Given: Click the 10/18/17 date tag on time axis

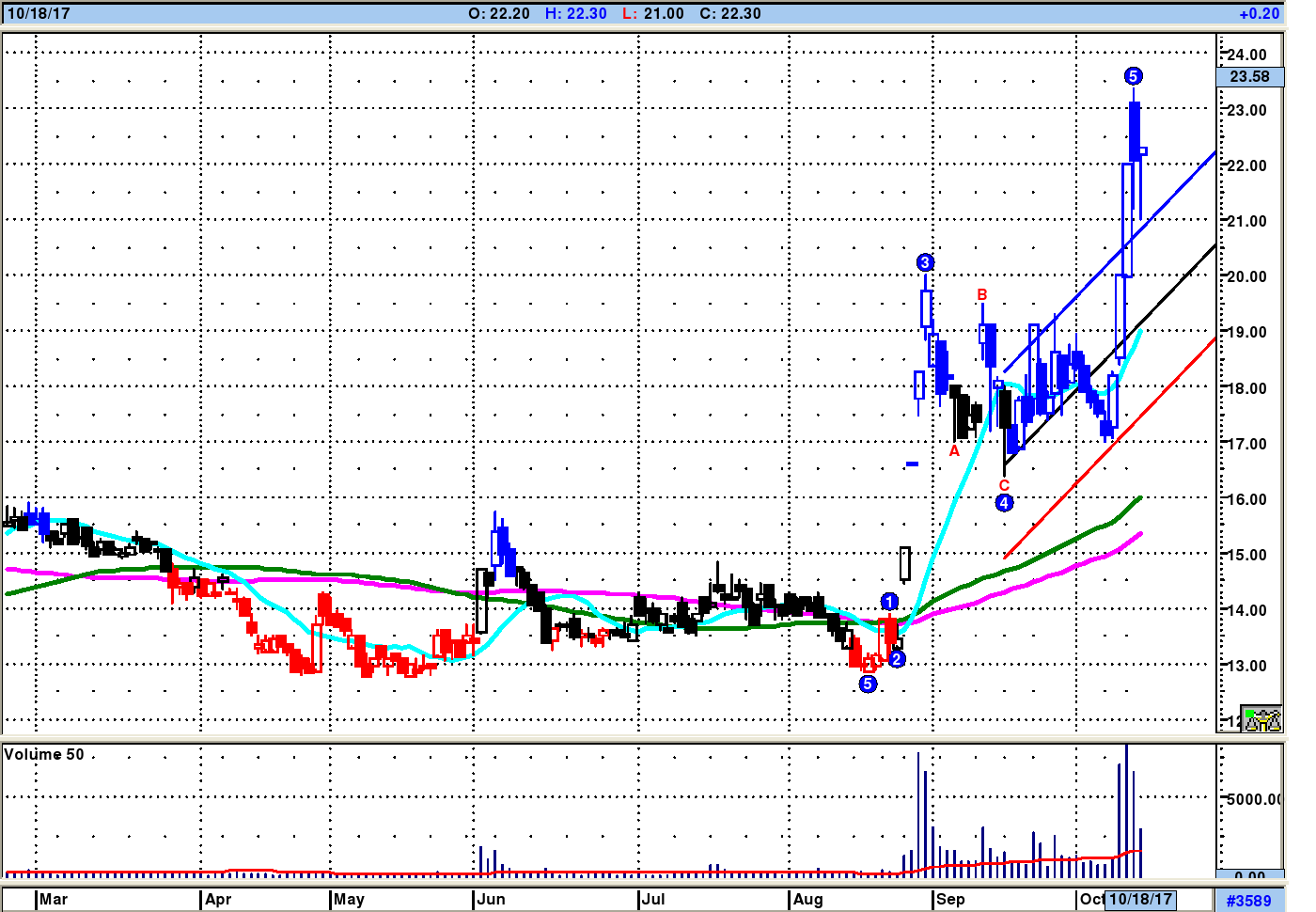Looking at the screenshot, I should (1140, 899).
